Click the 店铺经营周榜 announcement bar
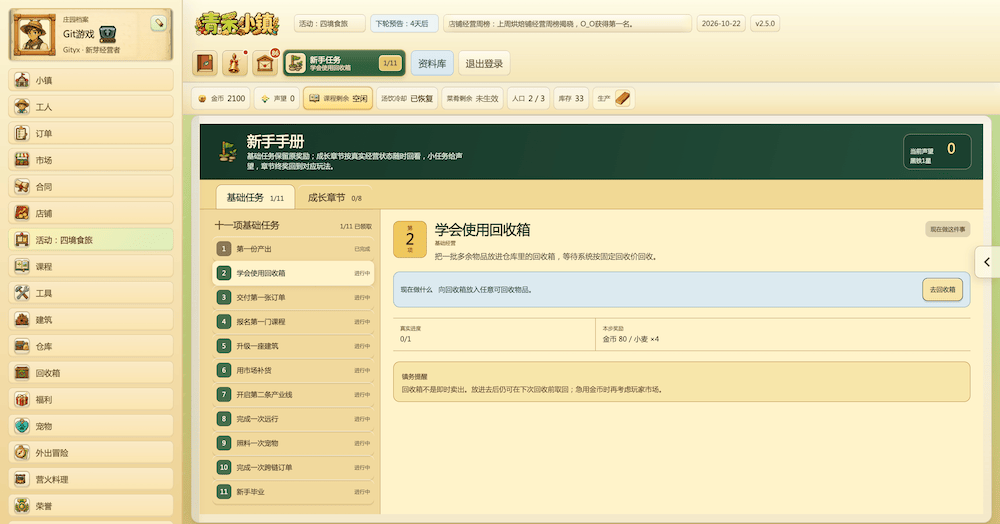This screenshot has height=524, width=1000. pos(568,24)
